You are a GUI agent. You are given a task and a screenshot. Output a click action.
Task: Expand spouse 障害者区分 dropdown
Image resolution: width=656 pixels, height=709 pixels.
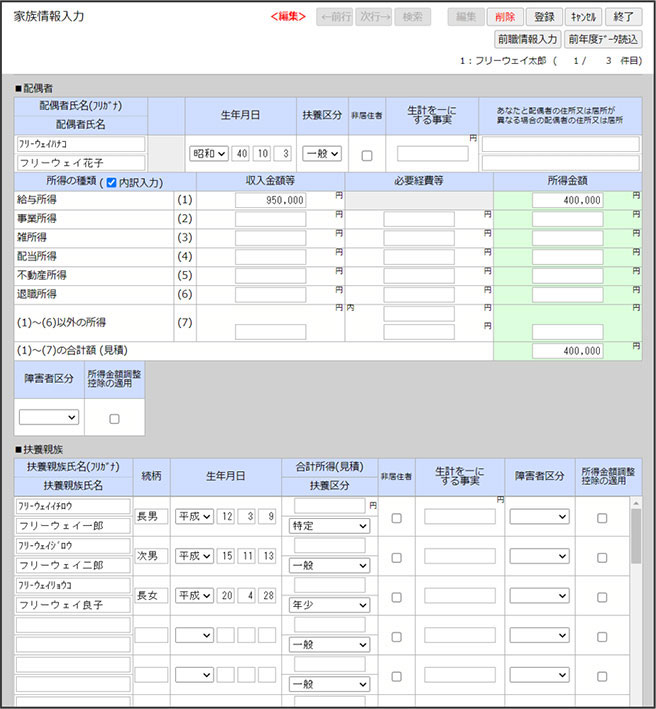click(x=48, y=417)
